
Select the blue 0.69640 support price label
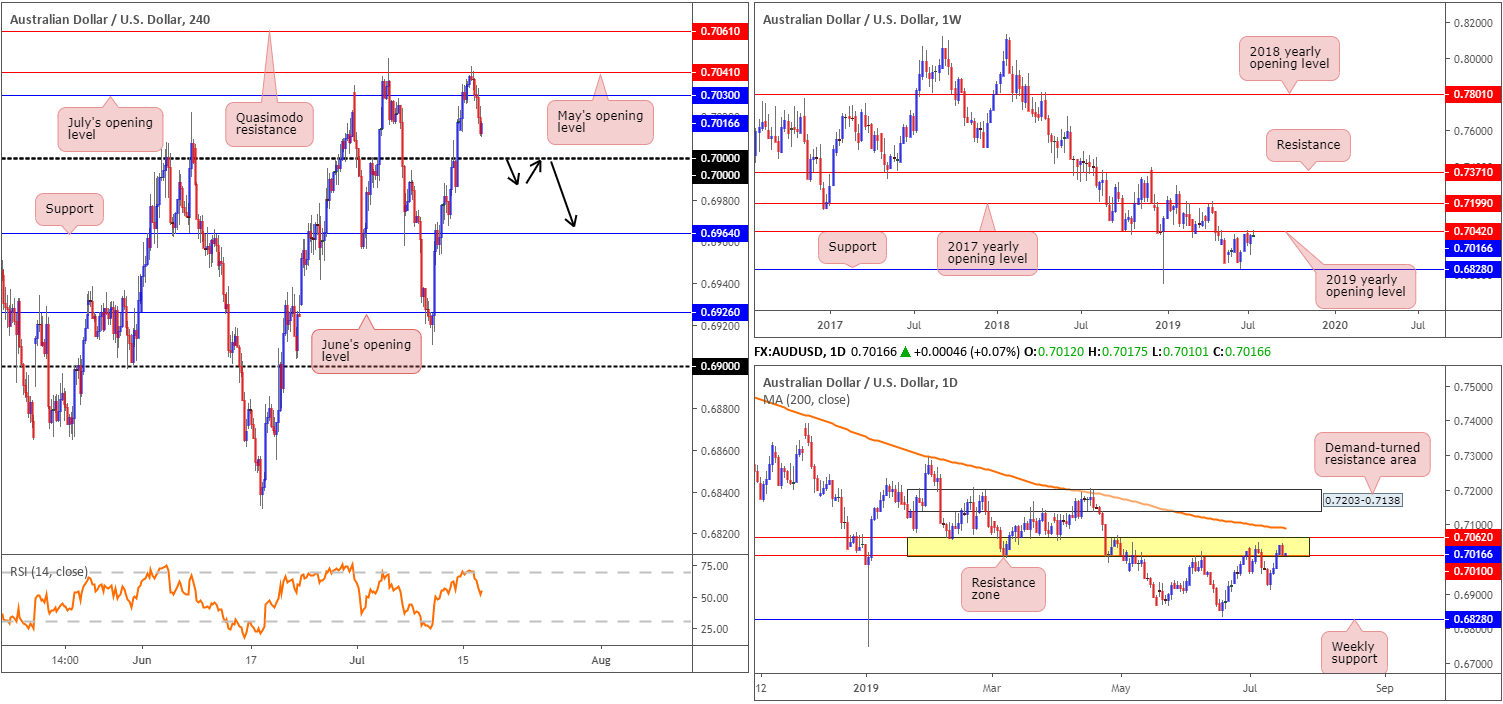(720, 234)
